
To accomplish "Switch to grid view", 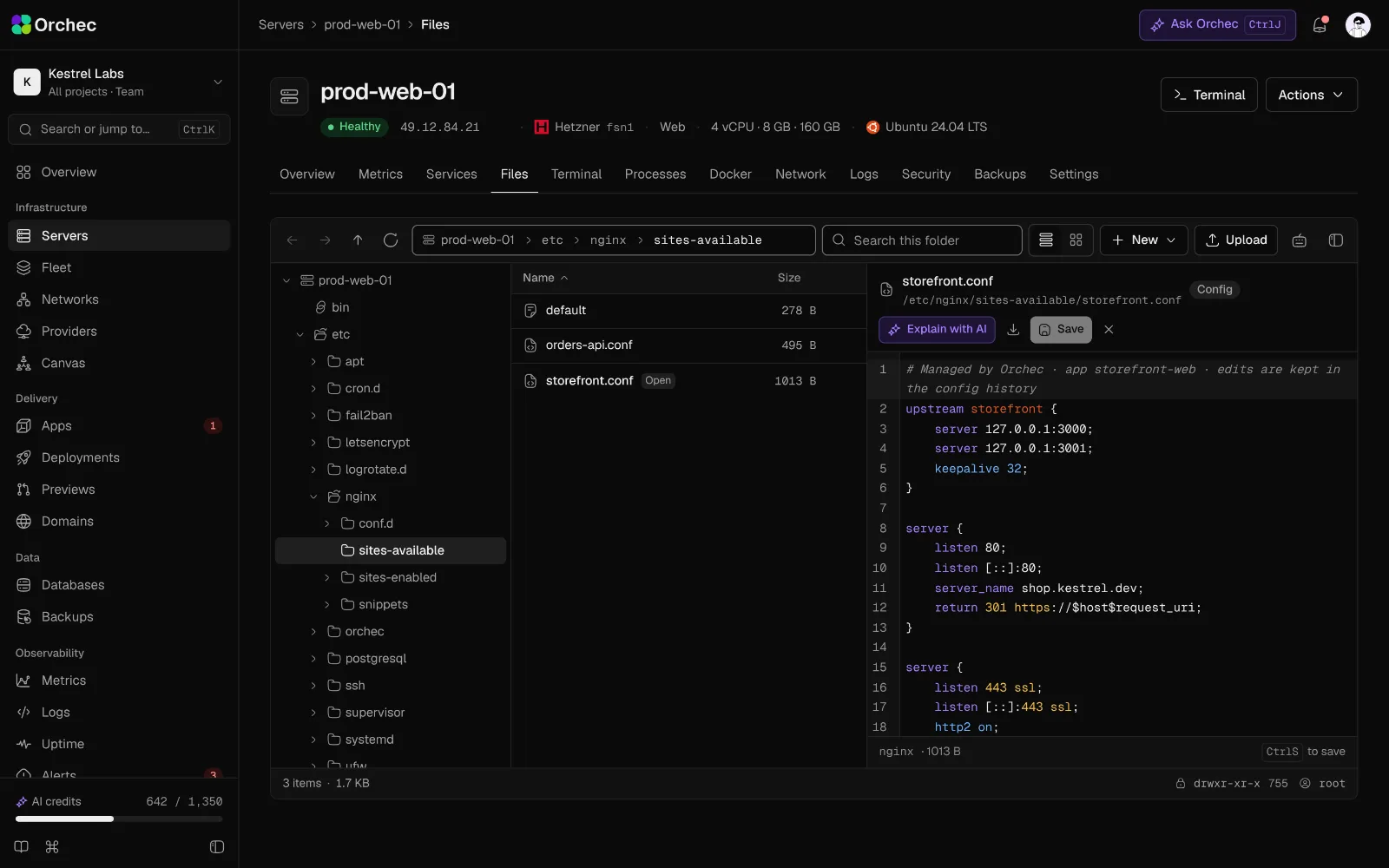I will (x=1076, y=240).
